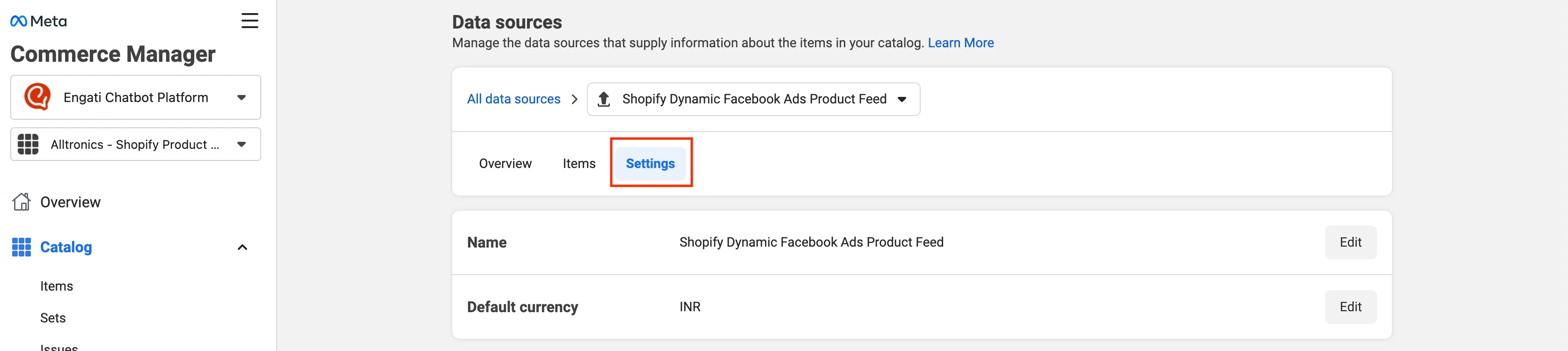Open the hamburger menu icon
Image resolution: width=1568 pixels, height=351 pixels.
click(x=249, y=21)
